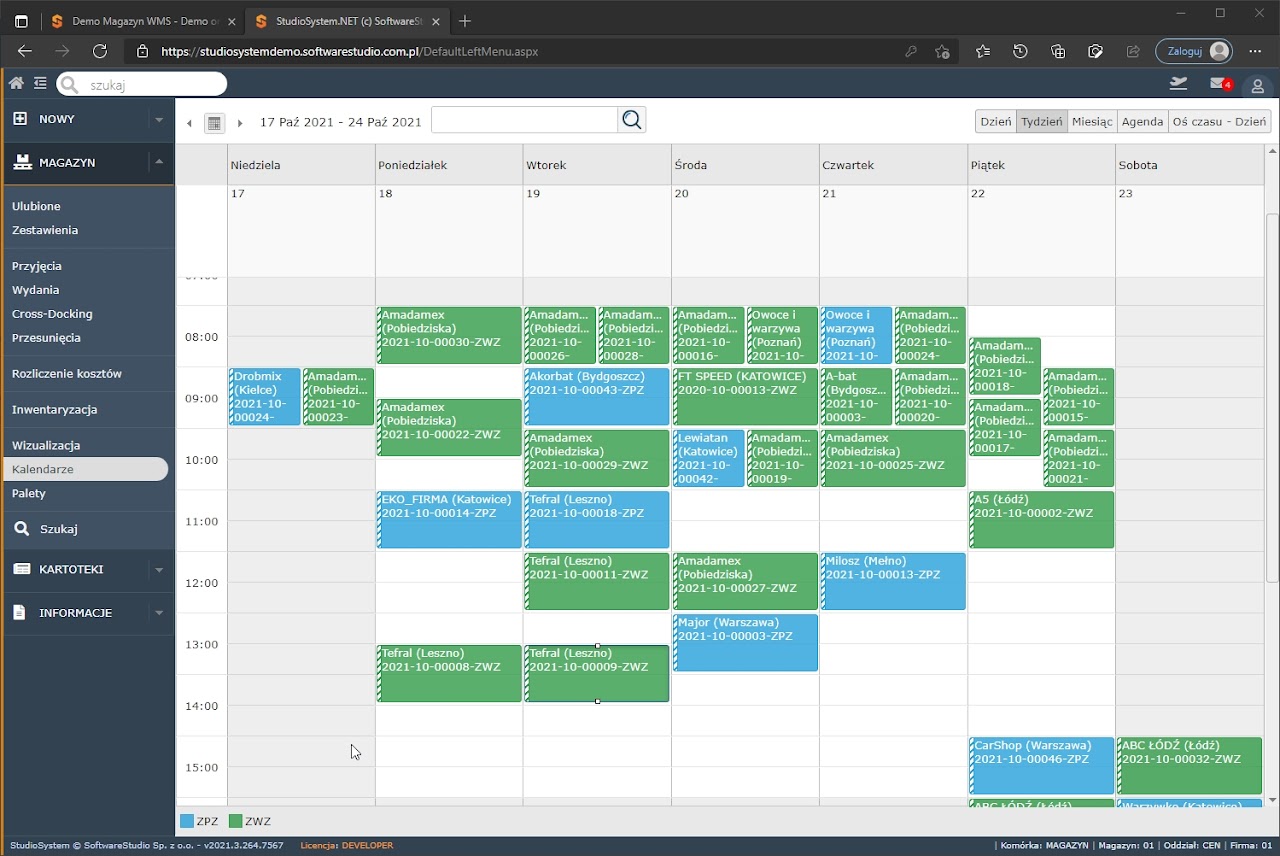Open the Major (Warszawa) calendar event
The width and height of the screenshot is (1280, 856).
745,642
